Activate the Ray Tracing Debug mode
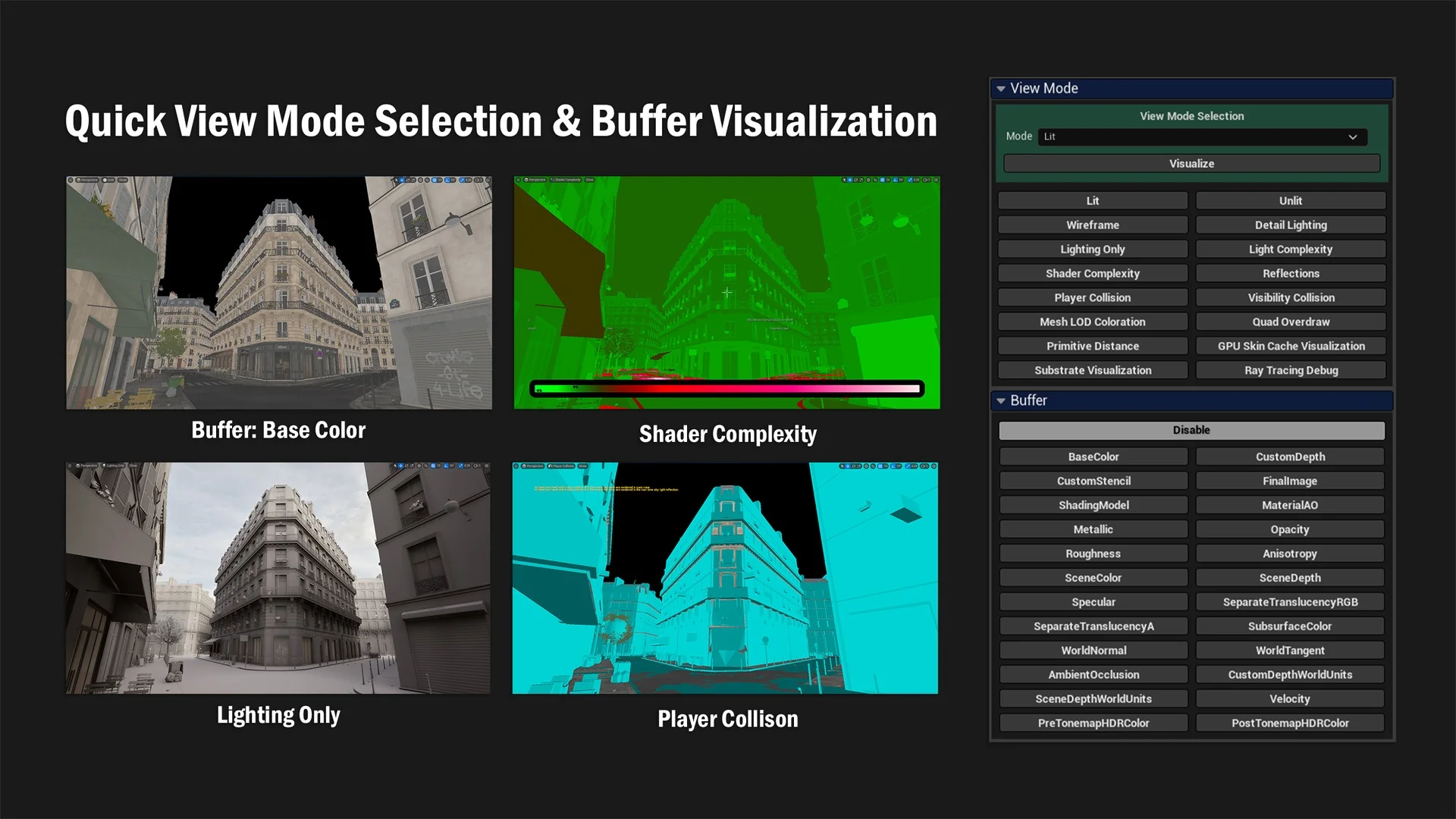The height and width of the screenshot is (819, 1456). 1291,371
